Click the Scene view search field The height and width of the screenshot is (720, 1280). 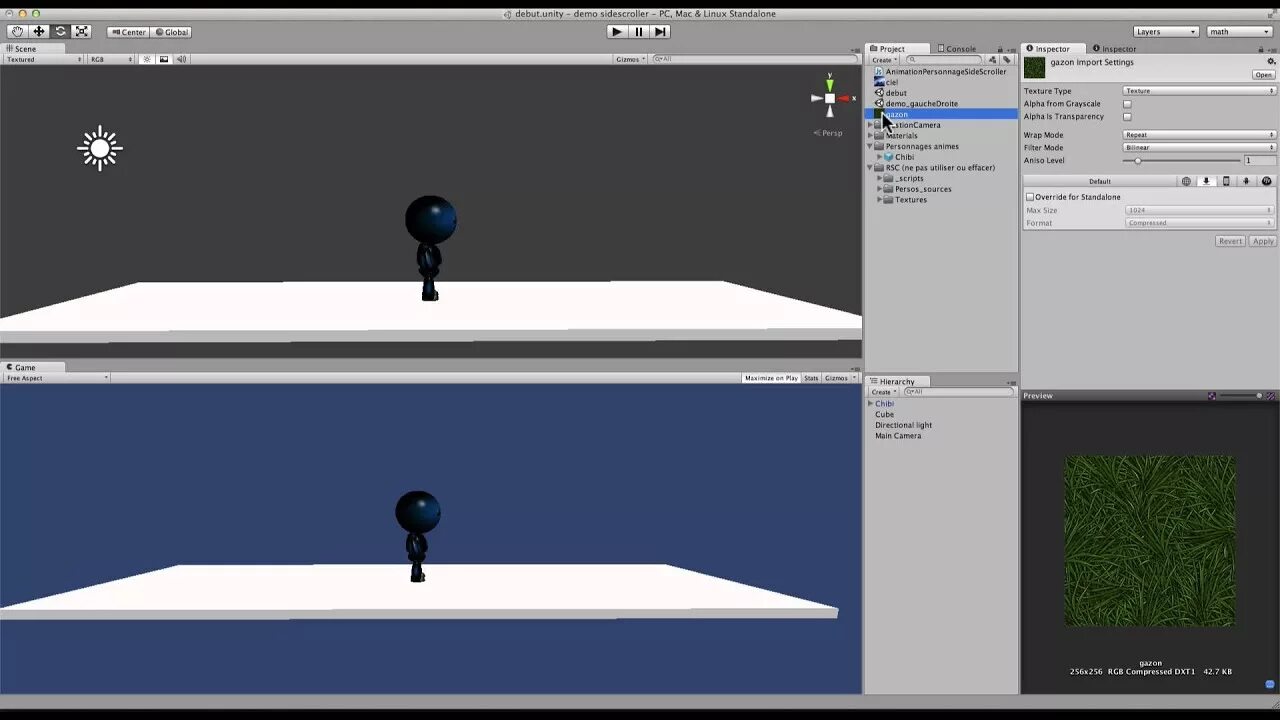click(x=755, y=59)
